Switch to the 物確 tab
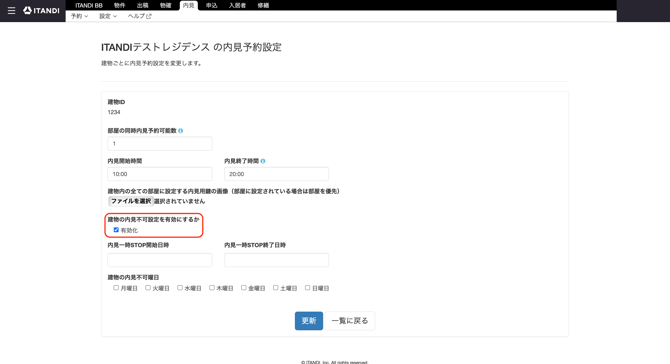Screen dimensions: 670x364 [165, 5]
